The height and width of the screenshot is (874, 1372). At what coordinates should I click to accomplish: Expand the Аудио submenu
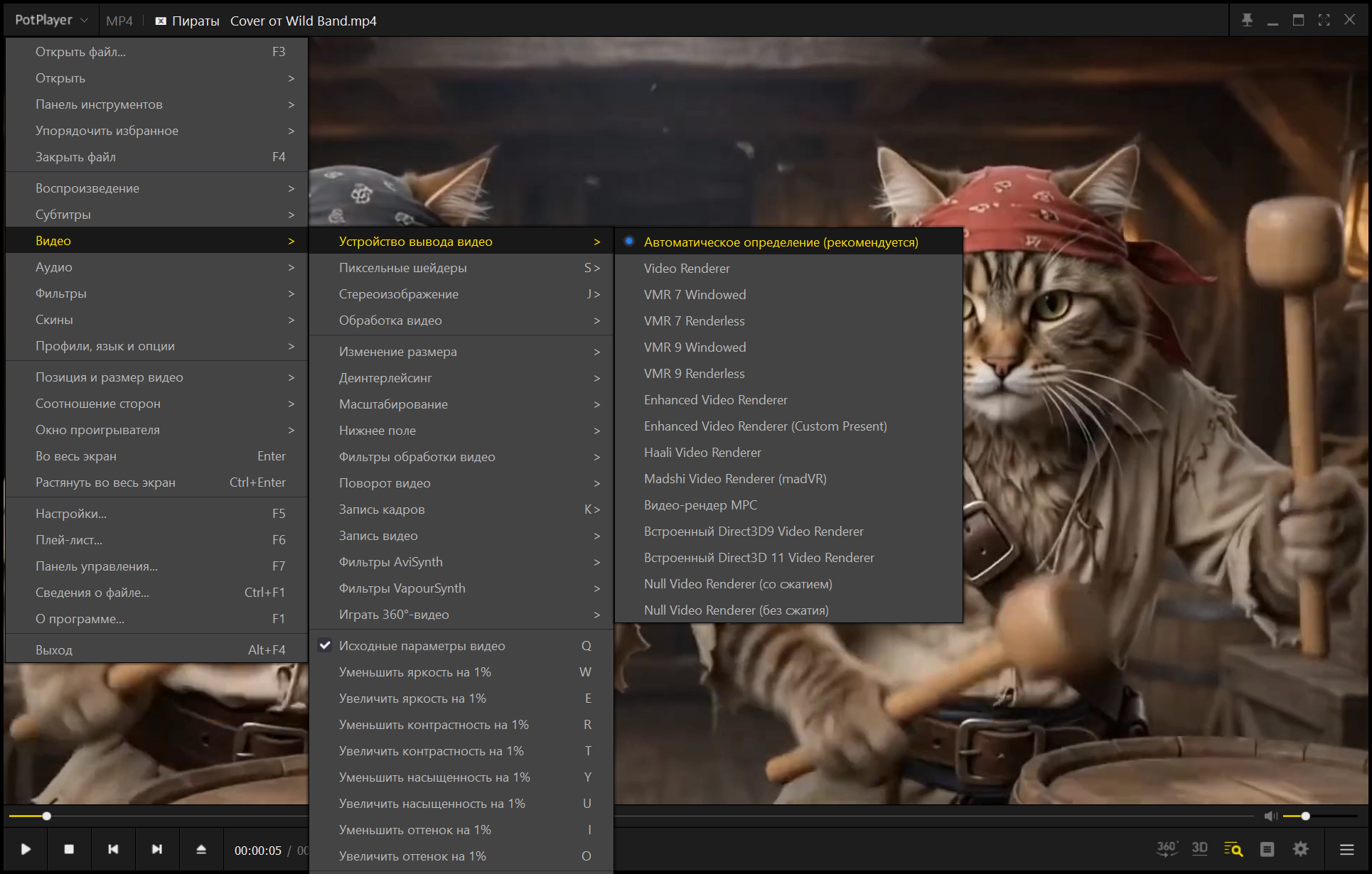(x=157, y=267)
